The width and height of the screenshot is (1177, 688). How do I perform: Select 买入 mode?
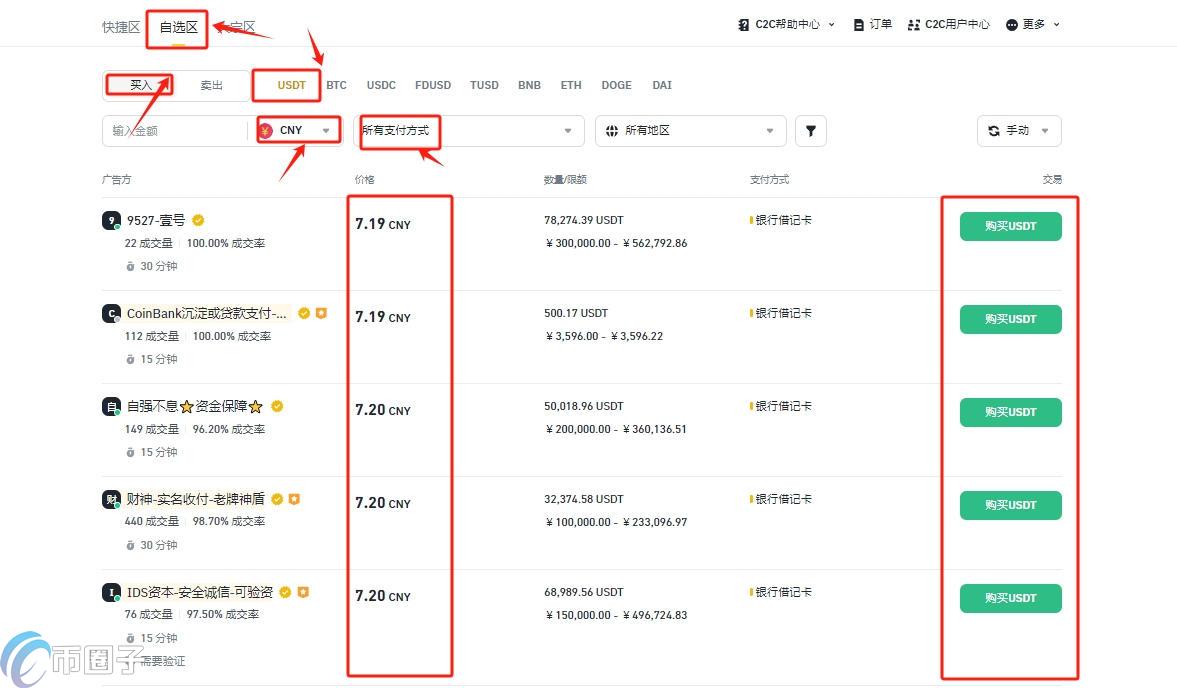[138, 85]
